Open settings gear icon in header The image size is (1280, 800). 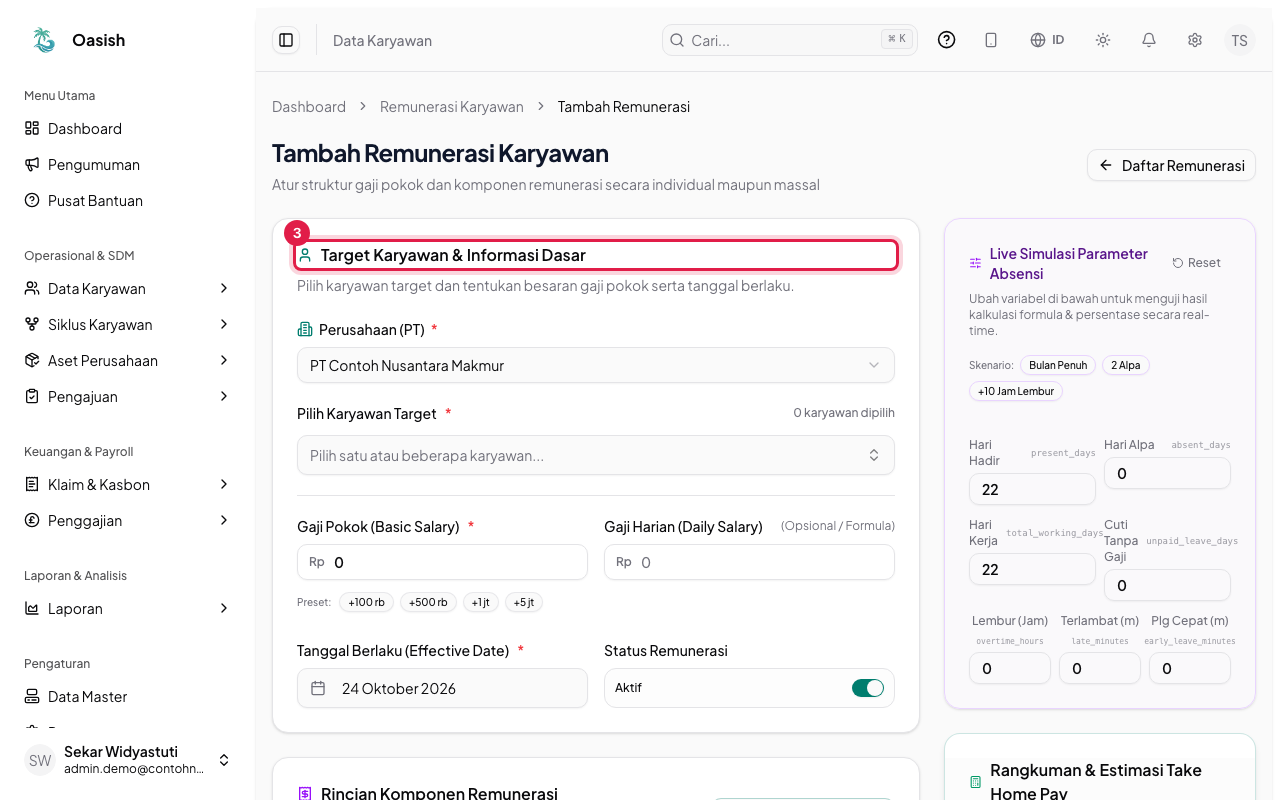[1195, 40]
